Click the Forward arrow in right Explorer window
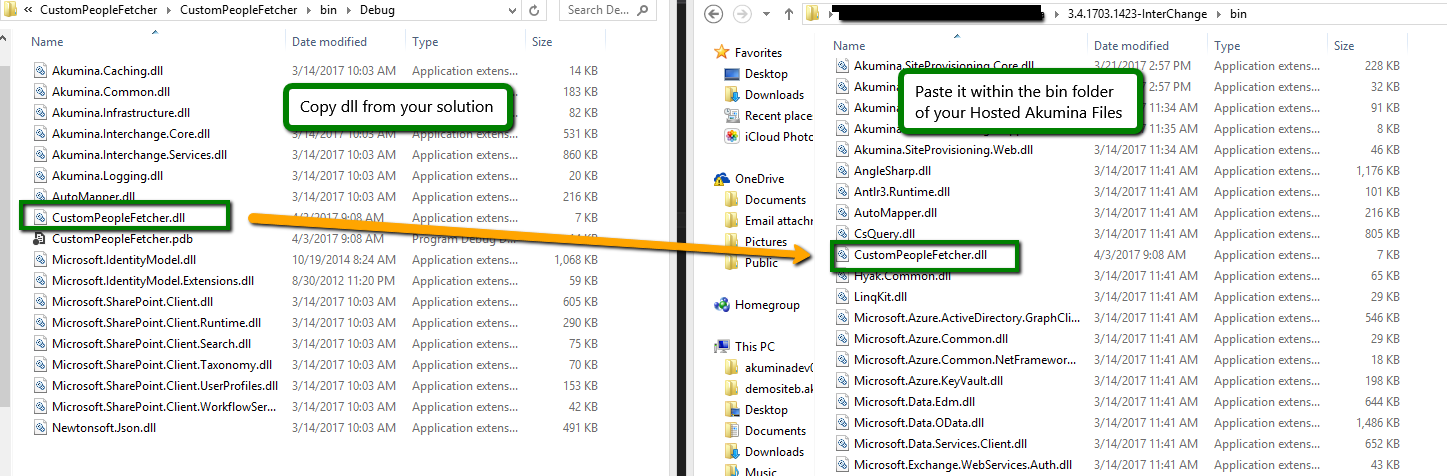 coord(744,14)
